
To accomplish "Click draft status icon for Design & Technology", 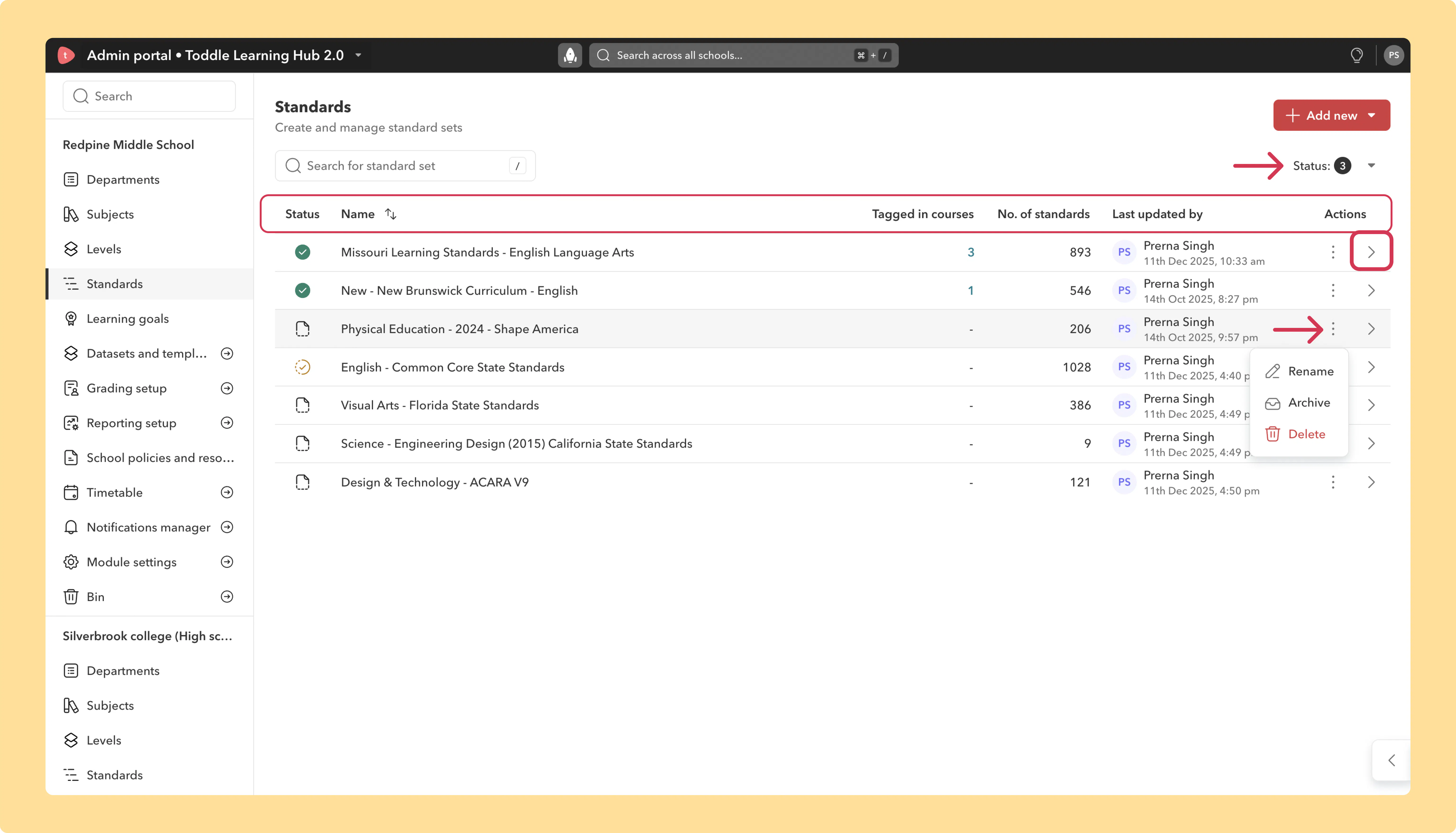I will coord(303,482).
